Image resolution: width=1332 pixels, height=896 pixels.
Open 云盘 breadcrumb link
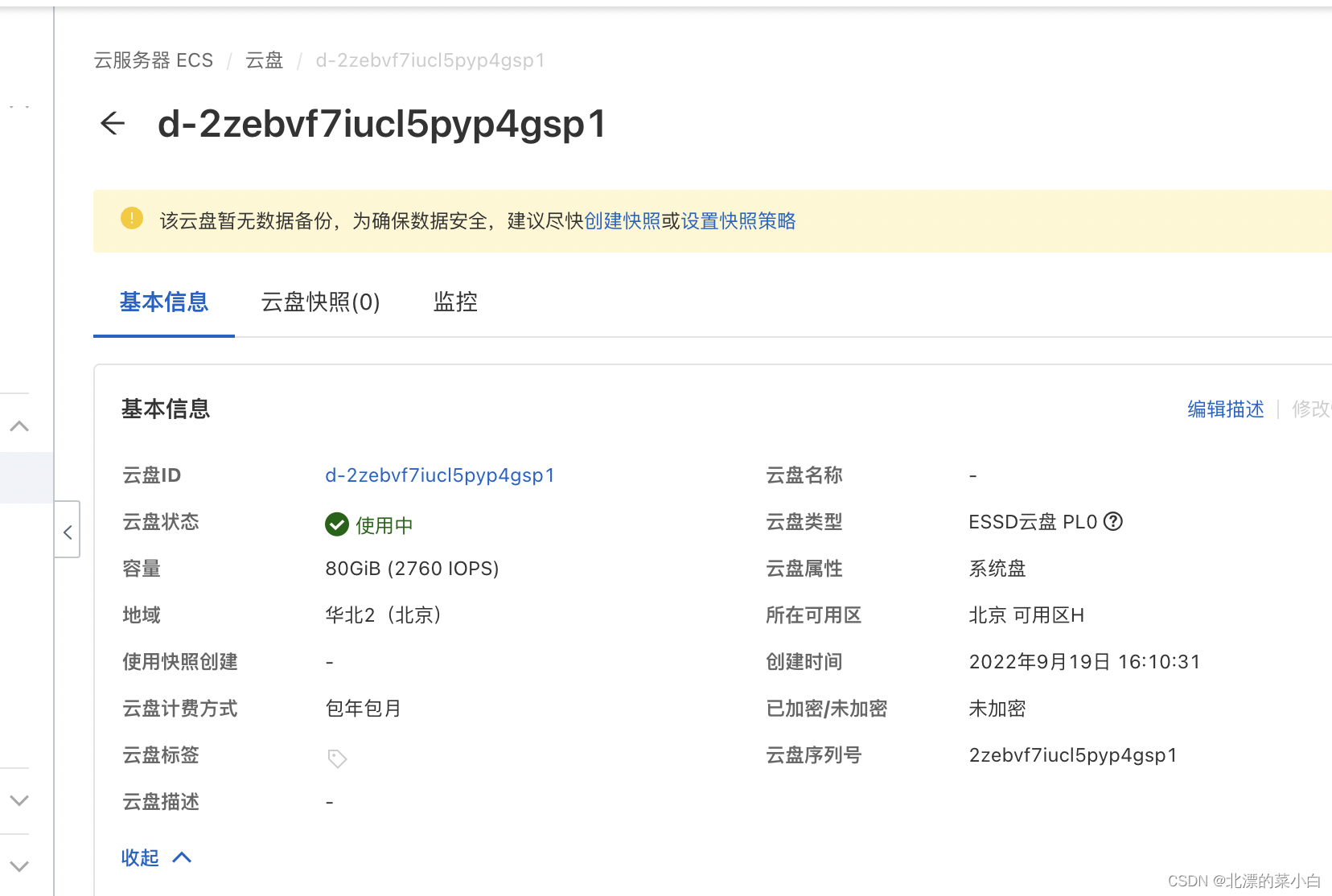tap(264, 60)
